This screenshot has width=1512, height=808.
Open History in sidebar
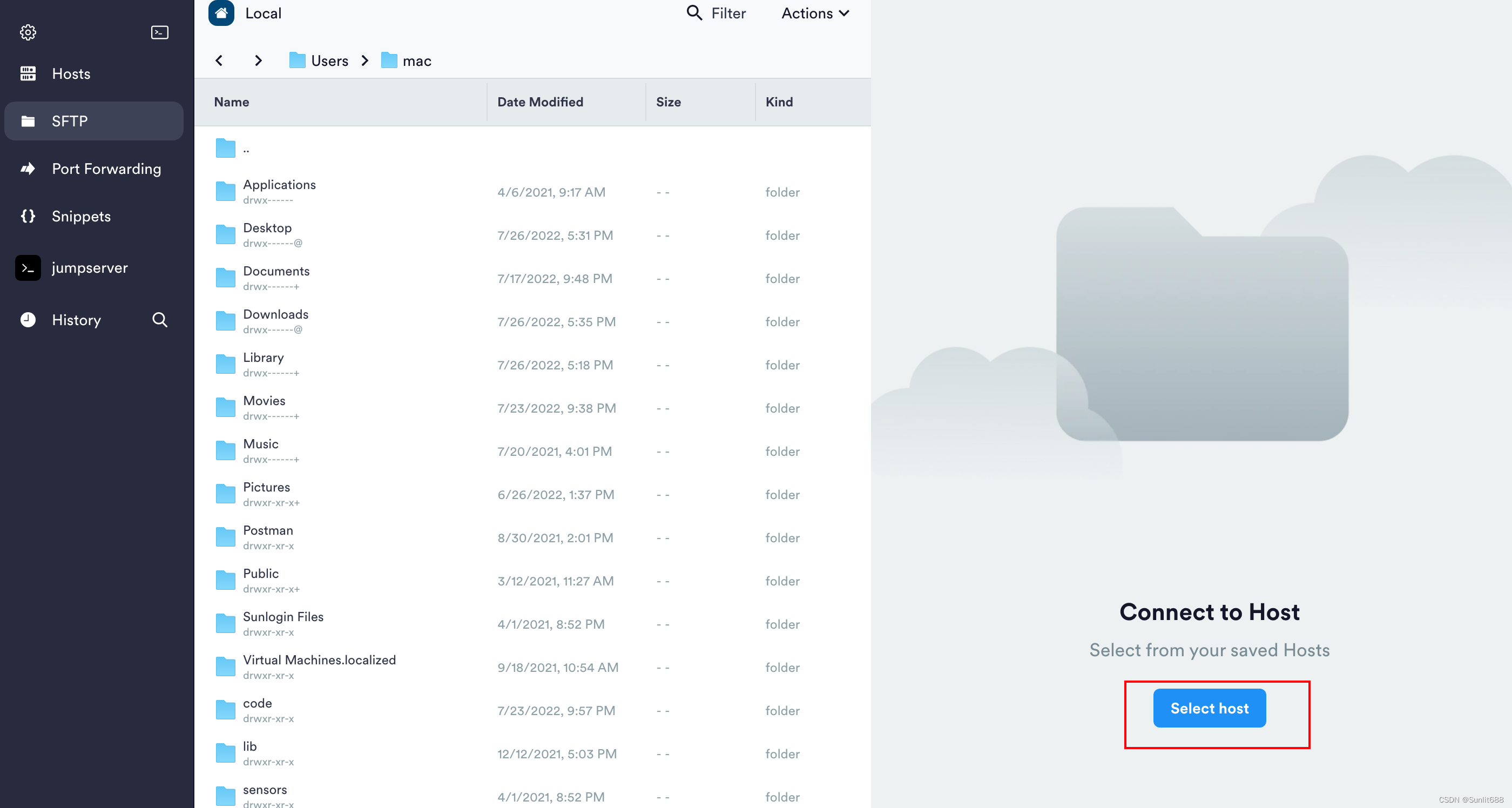coord(76,320)
